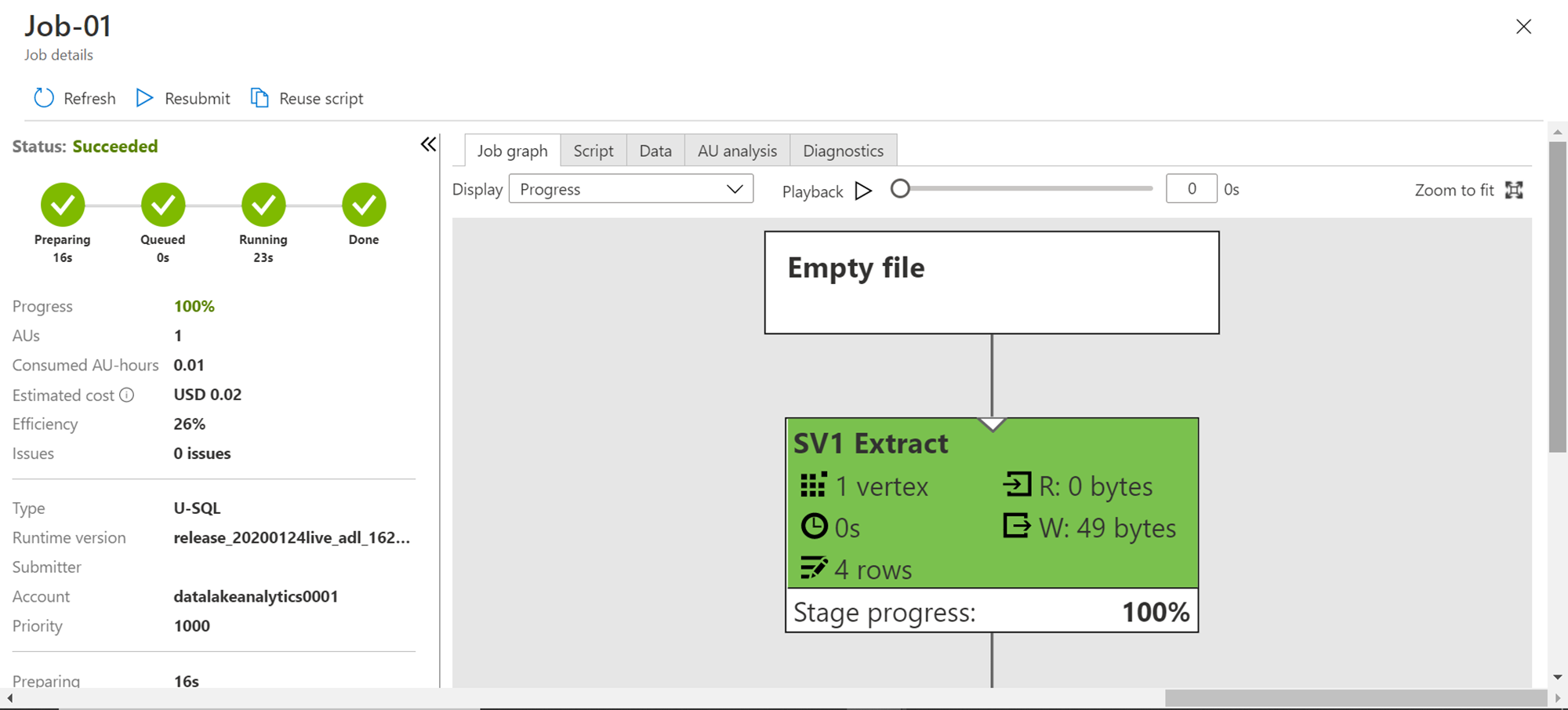Click the Estimated cost info icon
The image size is (1568, 710).
tap(127, 395)
